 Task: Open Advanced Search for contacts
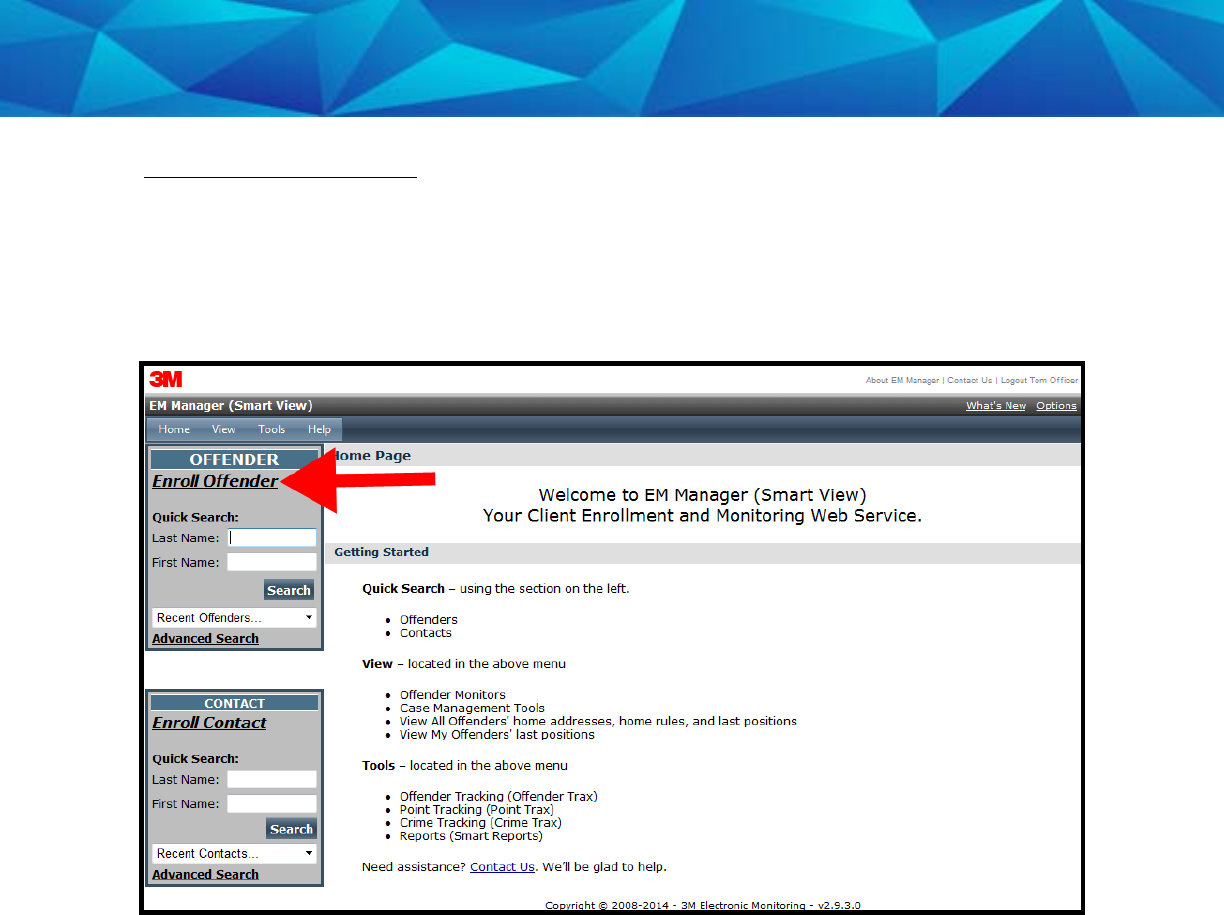pos(205,875)
